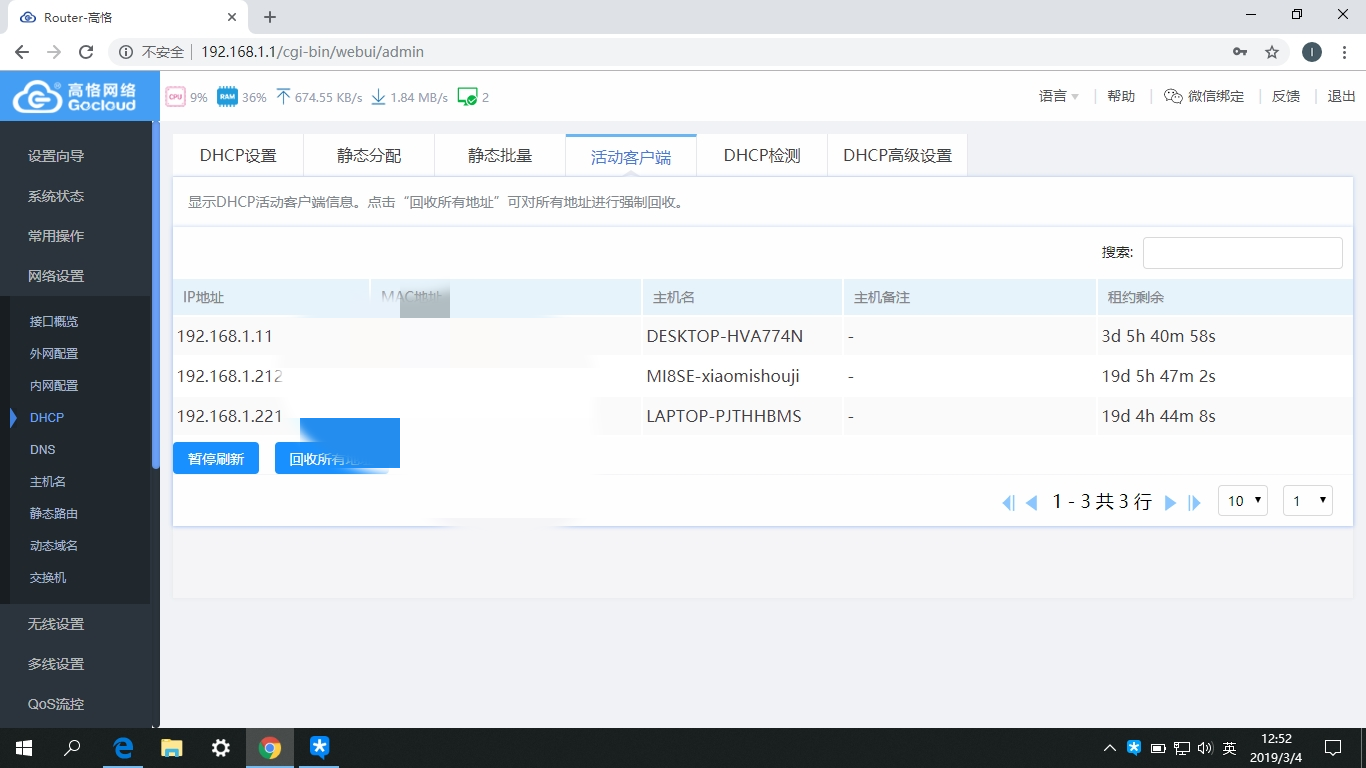Switch to 静态分配 tab
The image size is (1366, 768).
[369, 155]
